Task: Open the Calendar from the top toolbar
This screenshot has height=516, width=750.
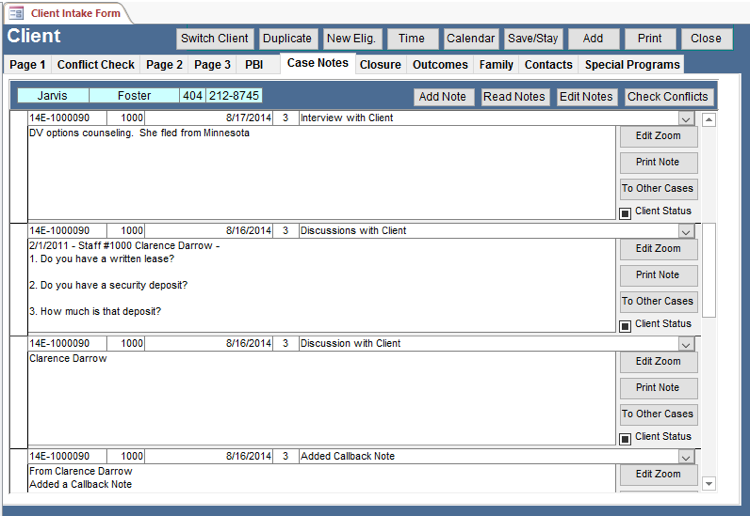Action: tap(470, 39)
